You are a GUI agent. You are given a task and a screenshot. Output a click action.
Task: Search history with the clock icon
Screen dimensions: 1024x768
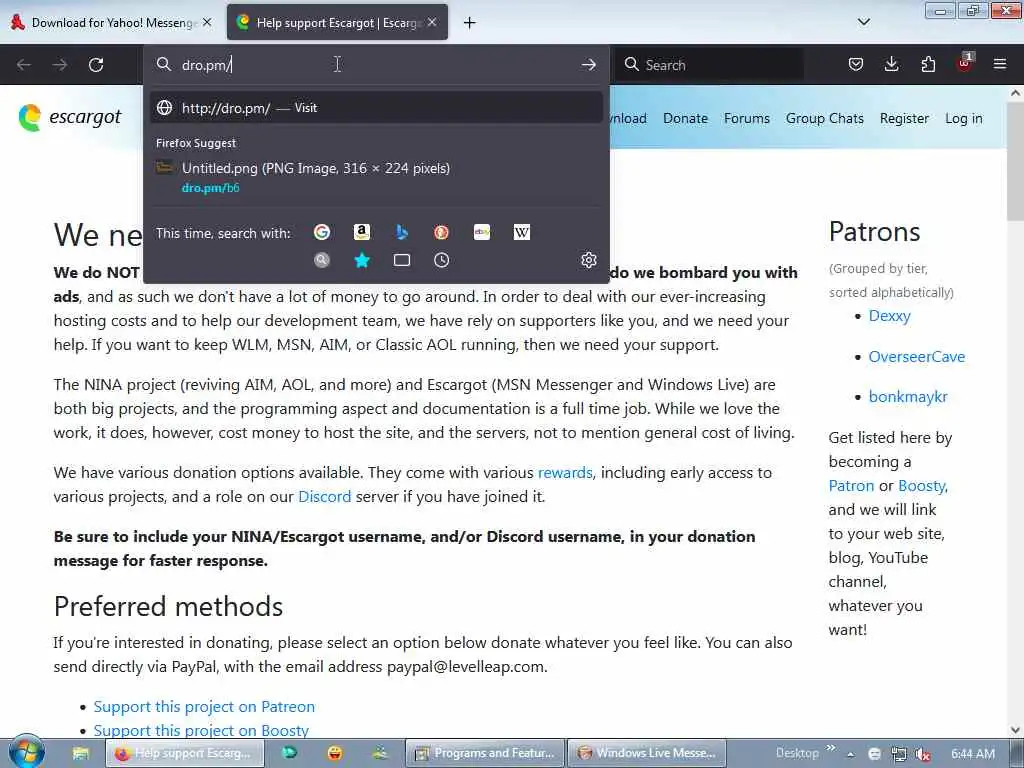pyautogui.click(x=441, y=261)
